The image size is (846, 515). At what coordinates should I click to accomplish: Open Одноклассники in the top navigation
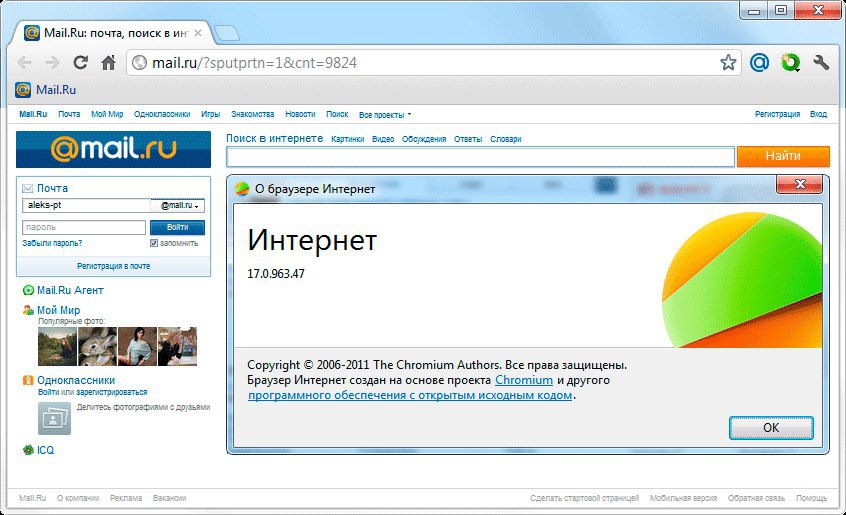coord(162,114)
